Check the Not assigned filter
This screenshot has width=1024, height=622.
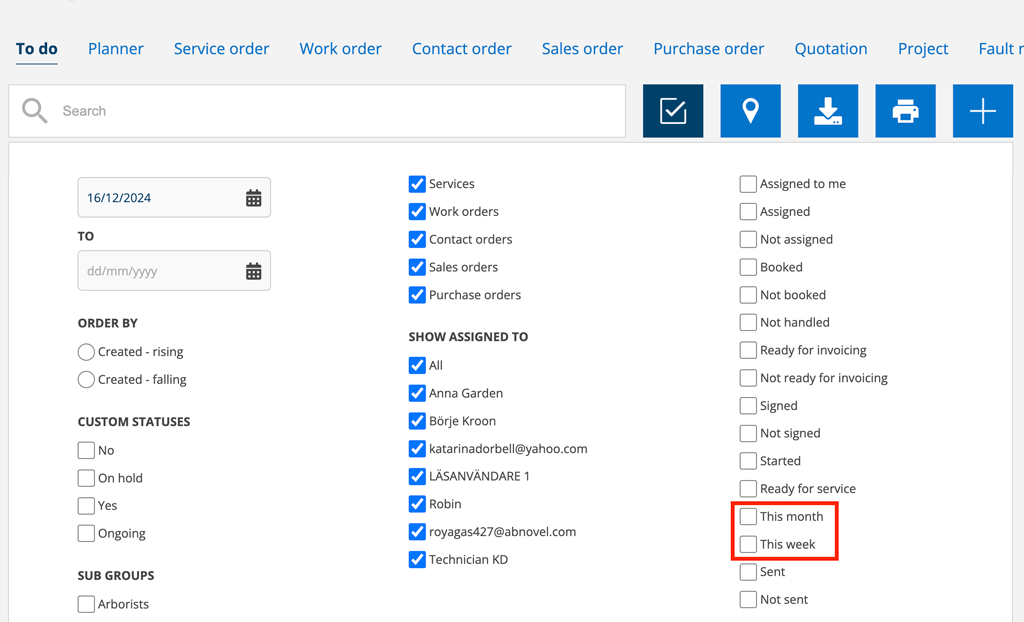pyautogui.click(x=748, y=240)
